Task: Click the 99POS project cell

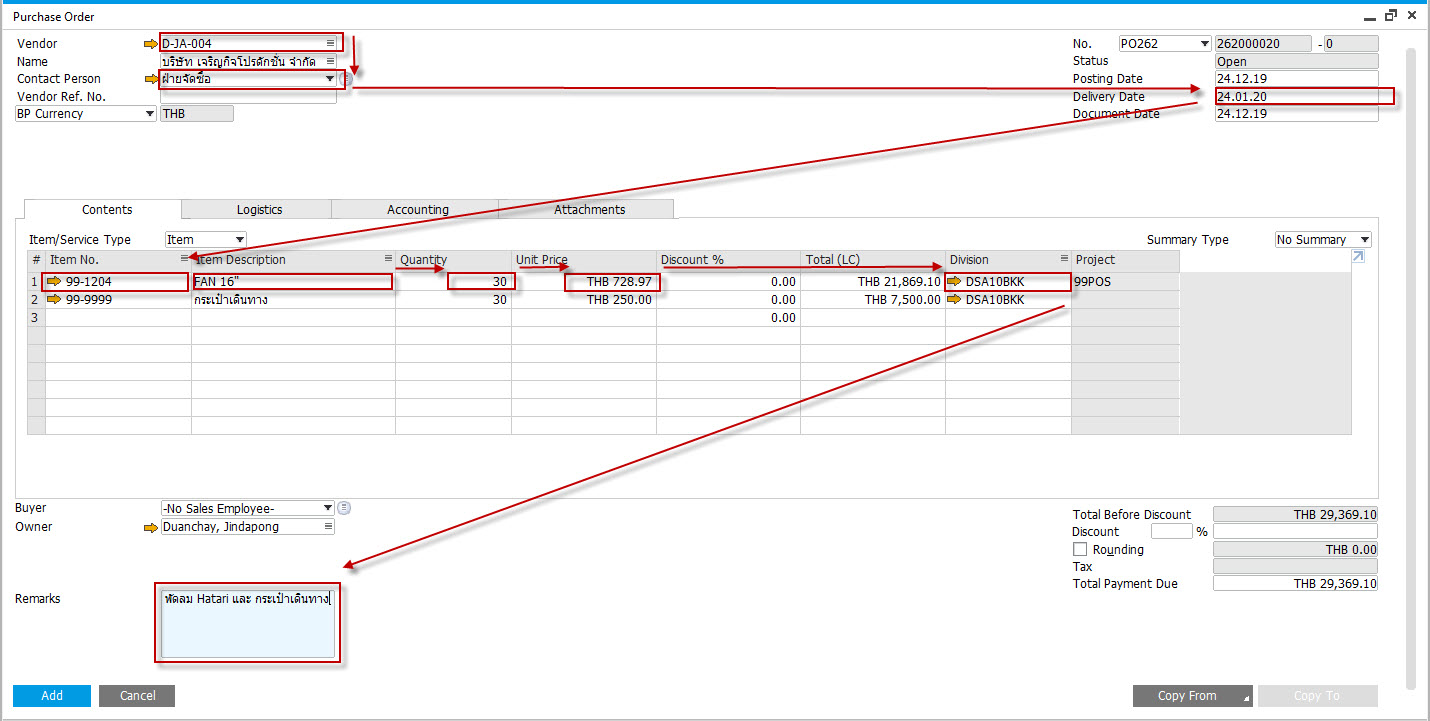Action: coord(1126,282)
